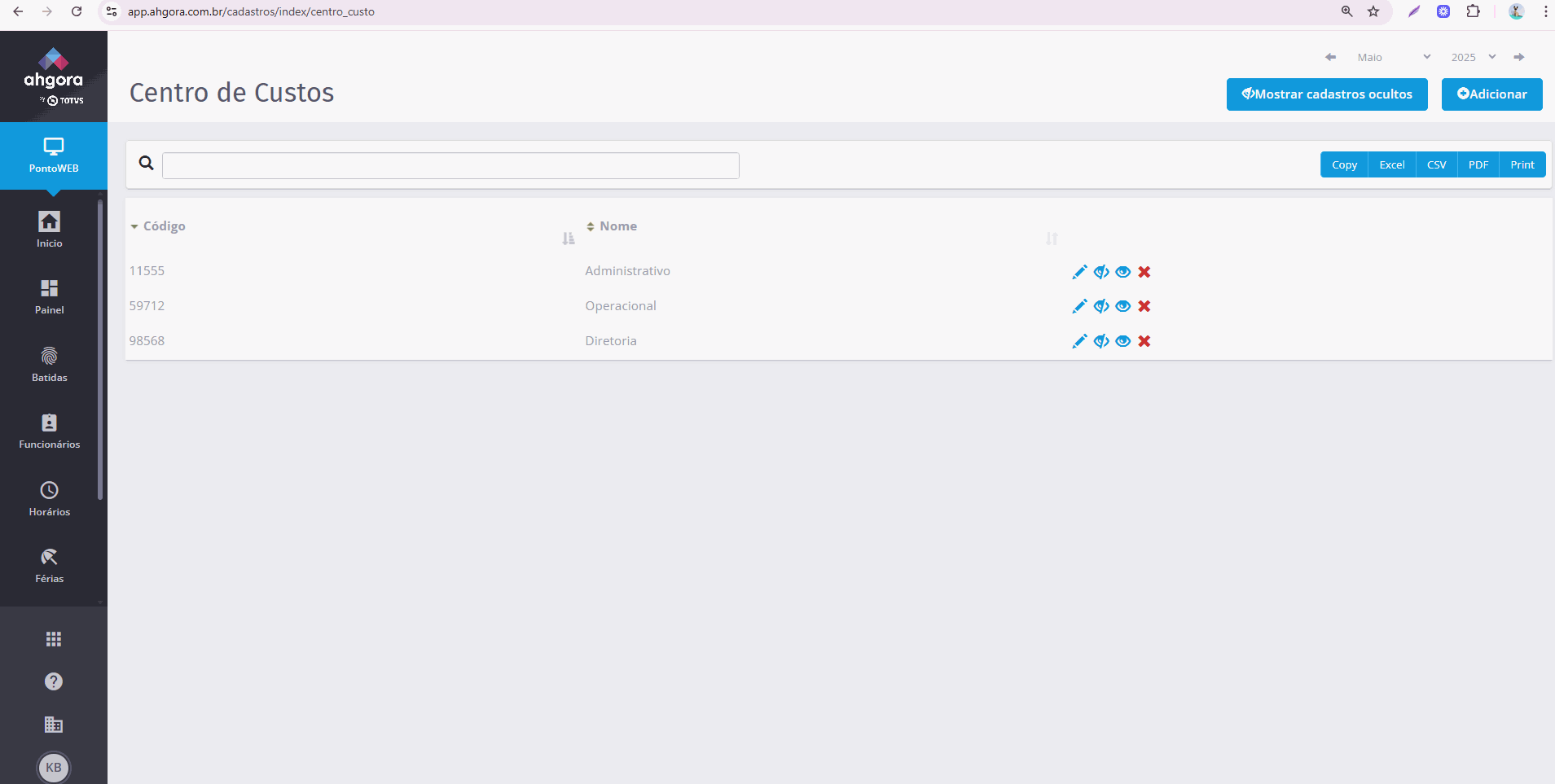Open Funcionários in the sidebar
1555x784 pixels.
coord(50,431)
